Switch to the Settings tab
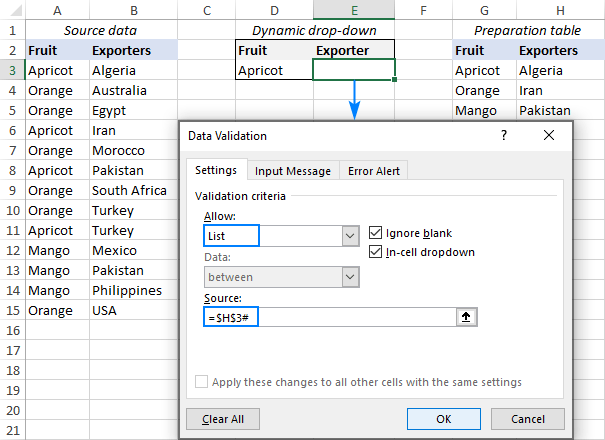Screen dimensions: 605x440 (x=216, y=170)
